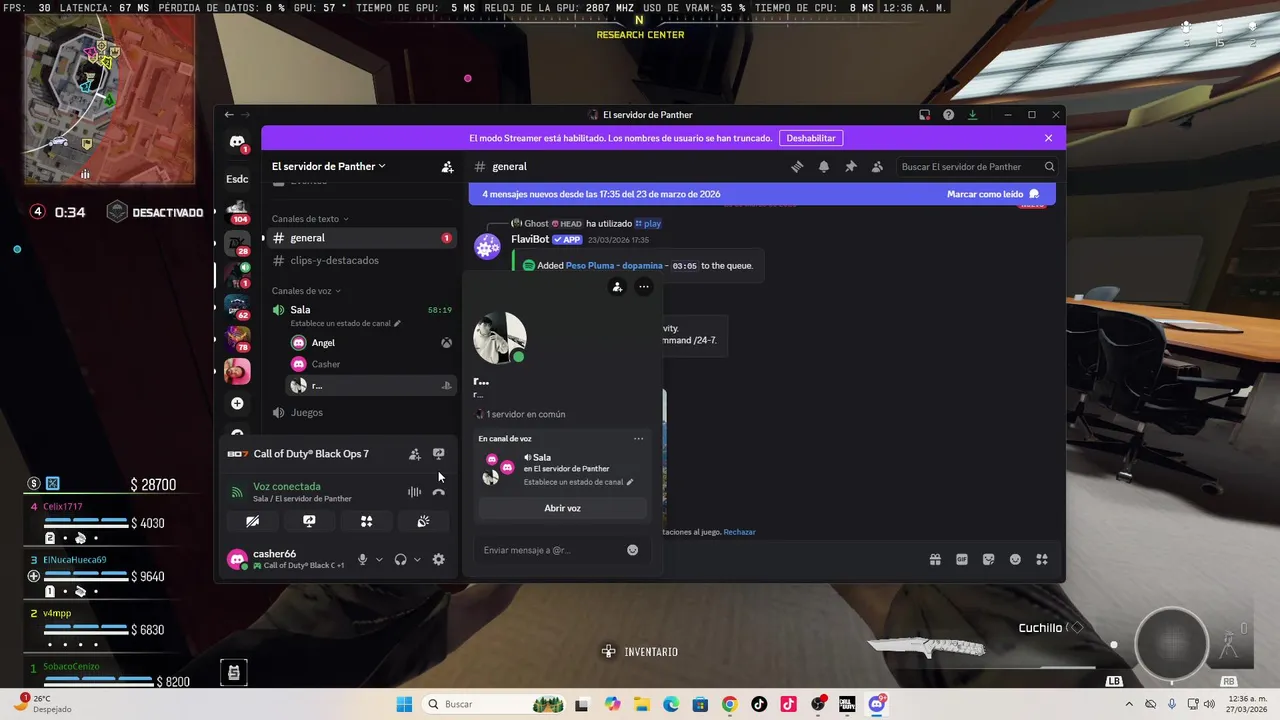Open GIF picker in message bar

click(x=962, y=560)
